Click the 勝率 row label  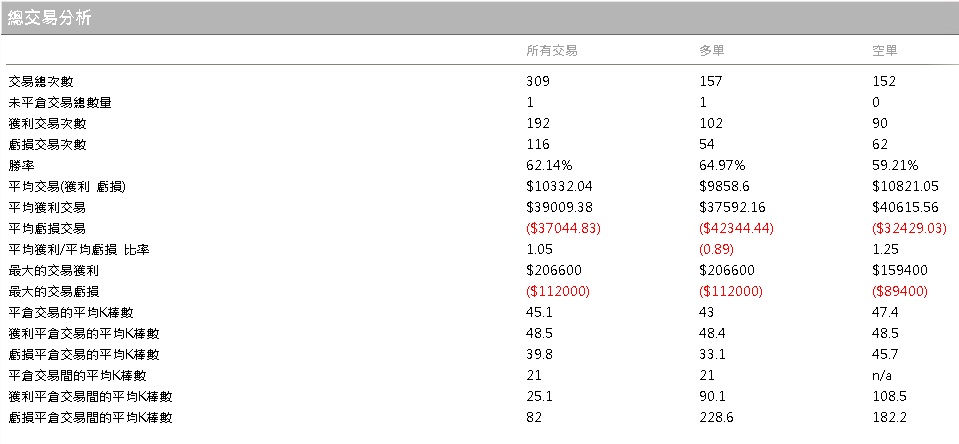(21, 166)
